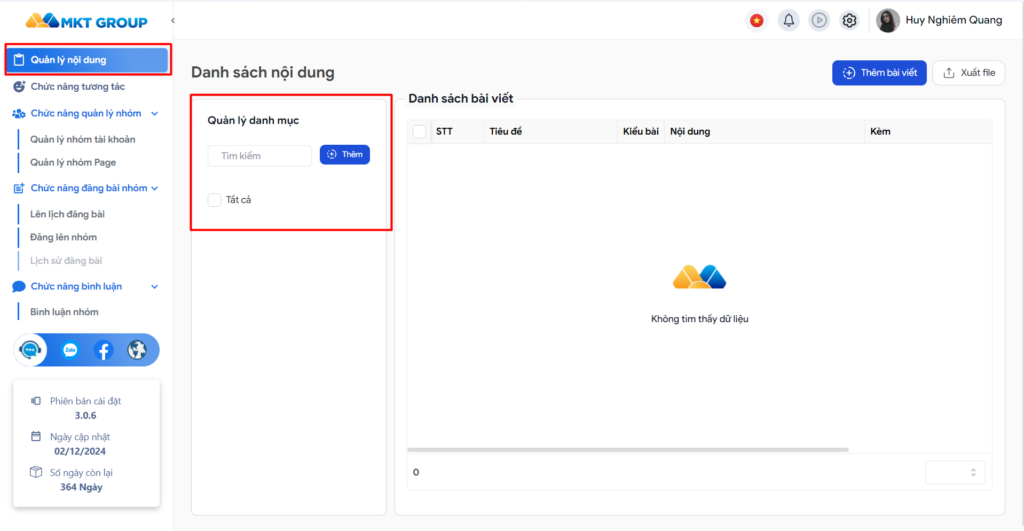Tick the "Tất cả" checkbox

pos(214,200)
